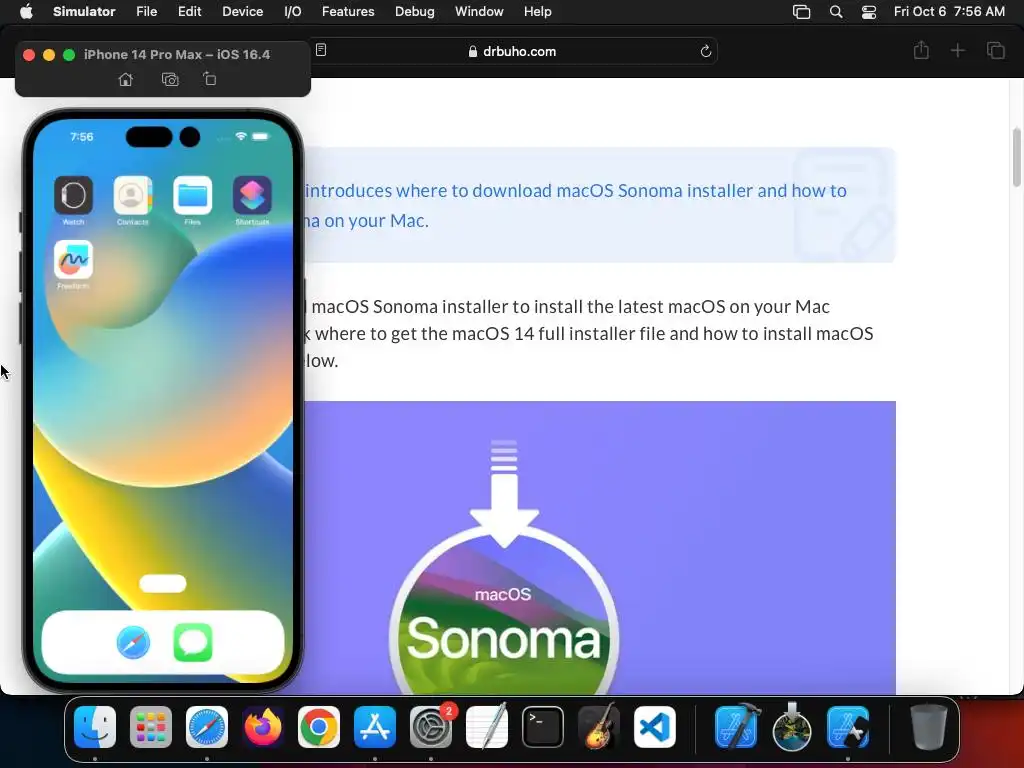Open Control Center in menu bar
The width and height of the screenshot is (1024, 768).
[x=869, y=12]
